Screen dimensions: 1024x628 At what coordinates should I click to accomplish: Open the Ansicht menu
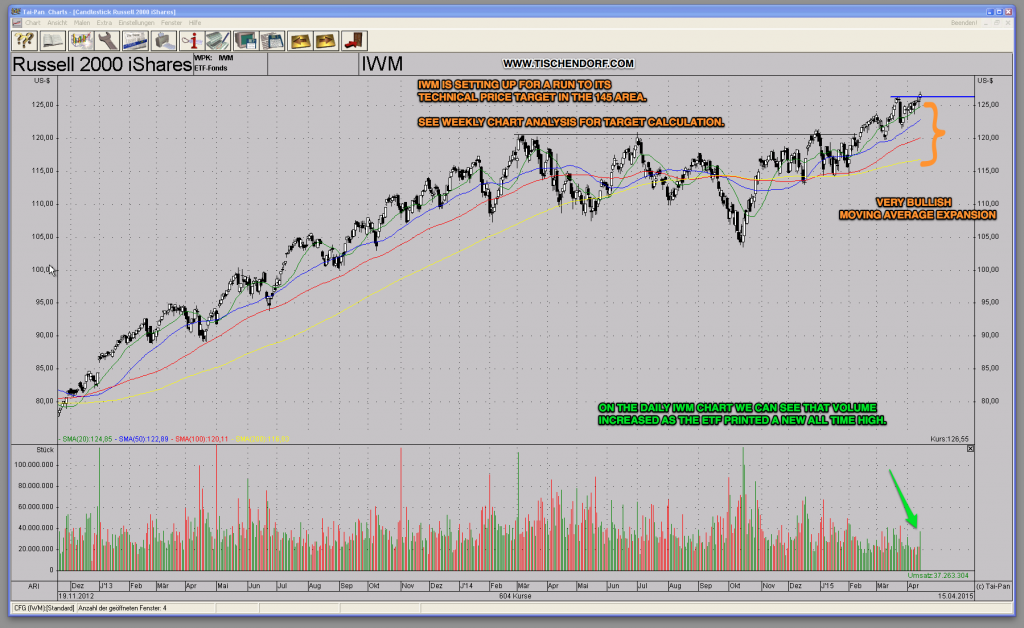point(56,23)
